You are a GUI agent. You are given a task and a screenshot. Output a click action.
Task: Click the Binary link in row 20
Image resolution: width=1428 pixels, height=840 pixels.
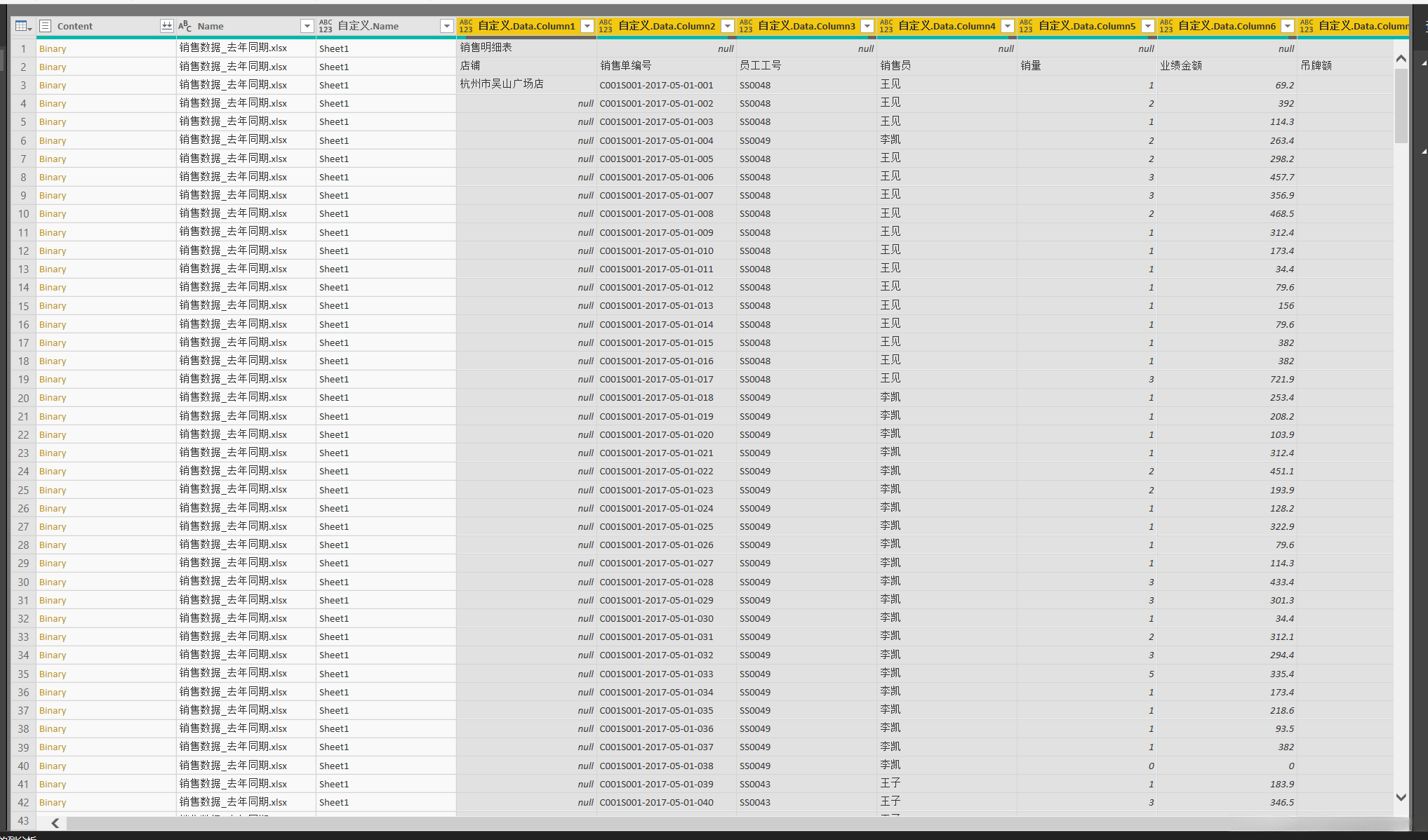click(53, 398)
